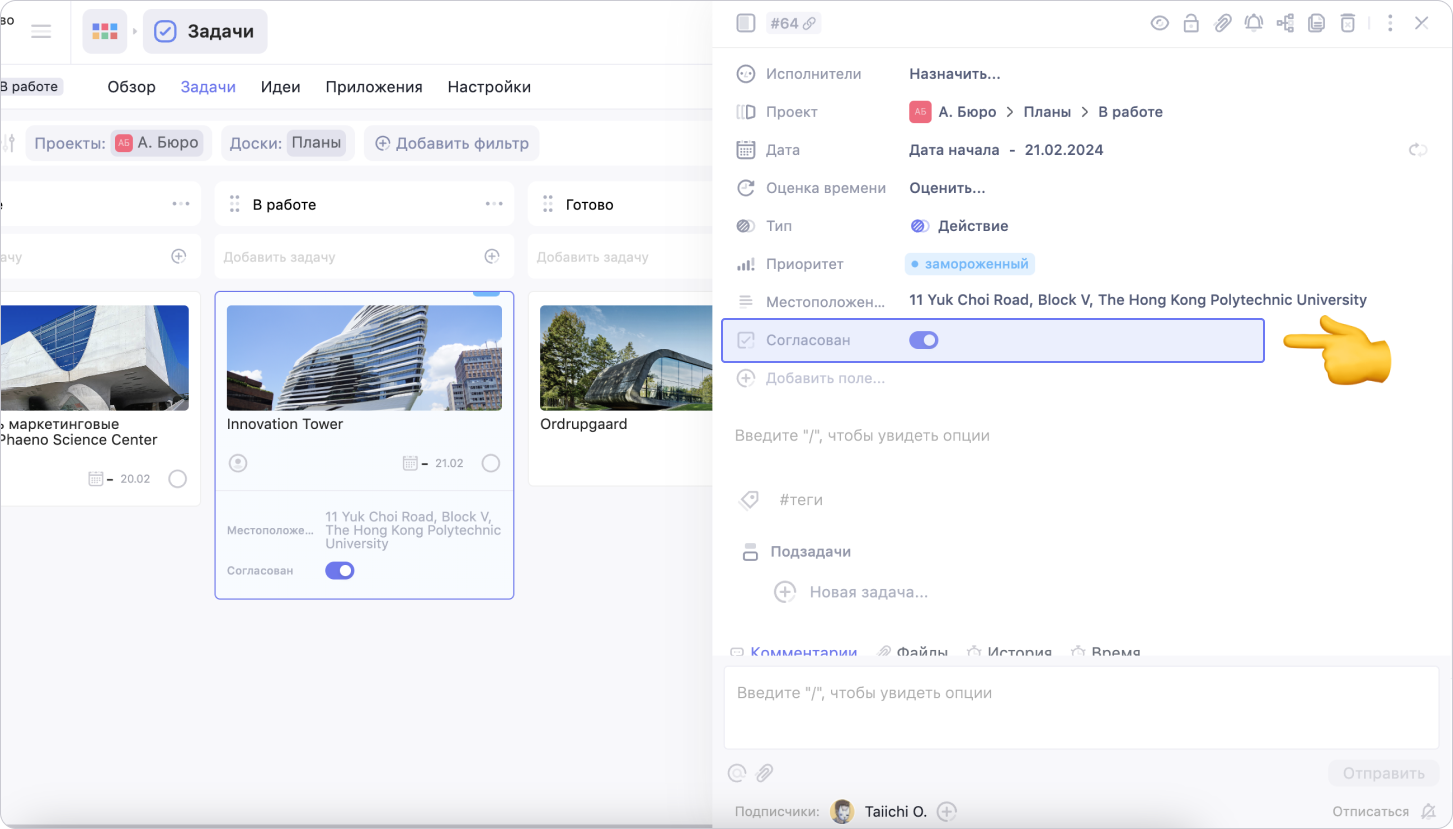Screen dimensions: 1453x829
Task: Open filter settings sliders icon
Action: point(10,143)
